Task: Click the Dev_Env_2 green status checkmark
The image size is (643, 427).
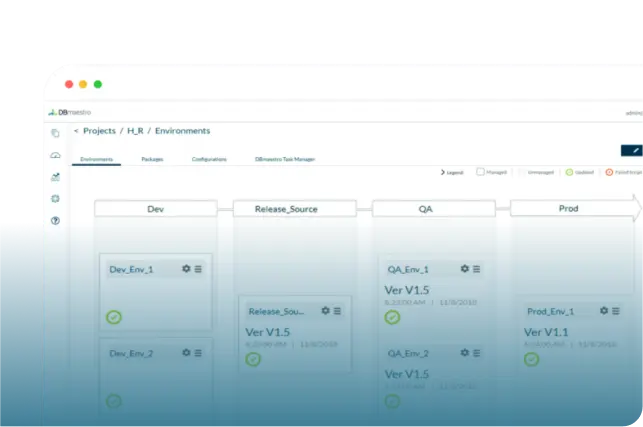Action: [114, 401]
